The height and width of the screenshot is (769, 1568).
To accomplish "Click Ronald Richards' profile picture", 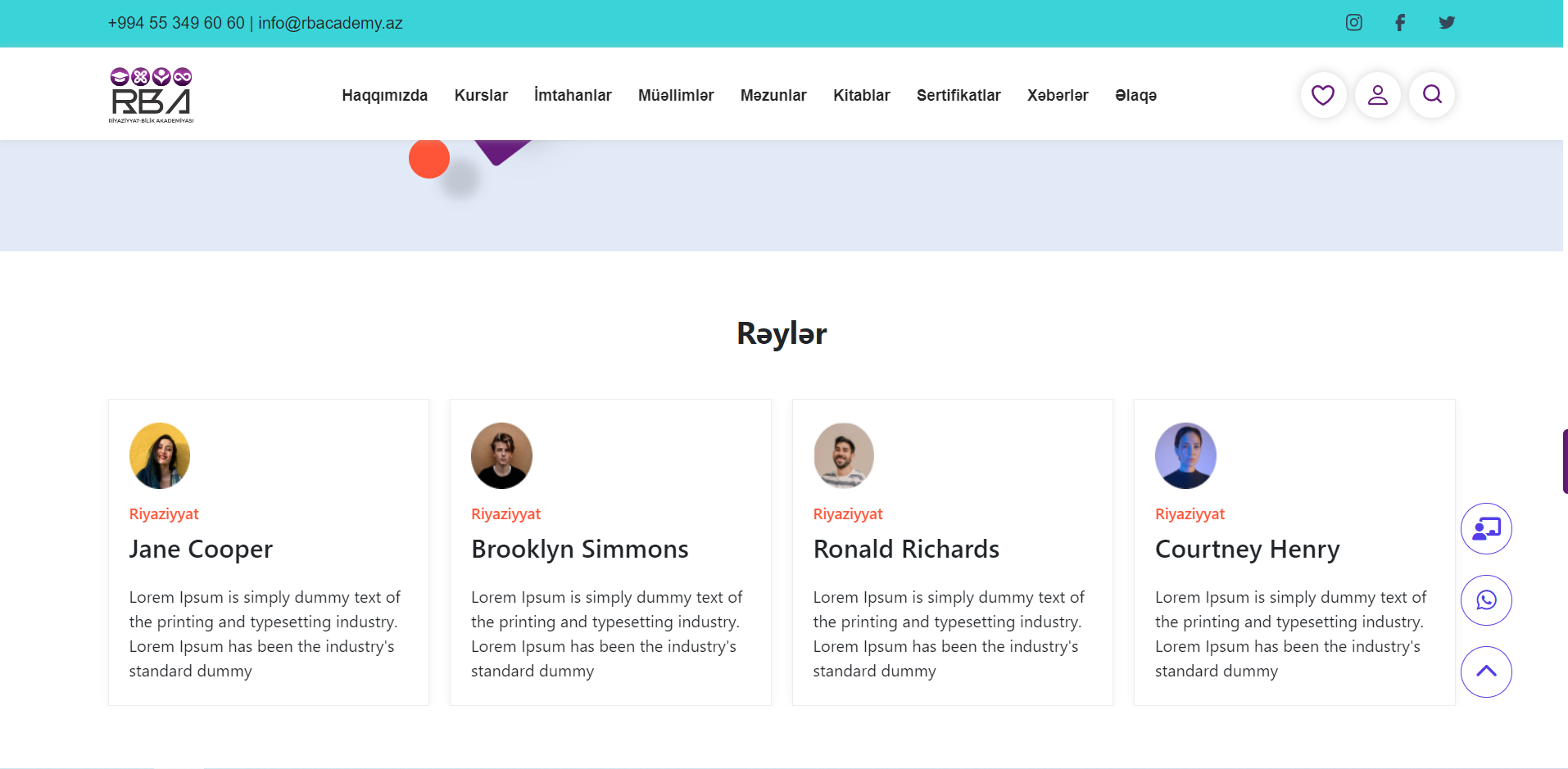I will coord(843,455).
